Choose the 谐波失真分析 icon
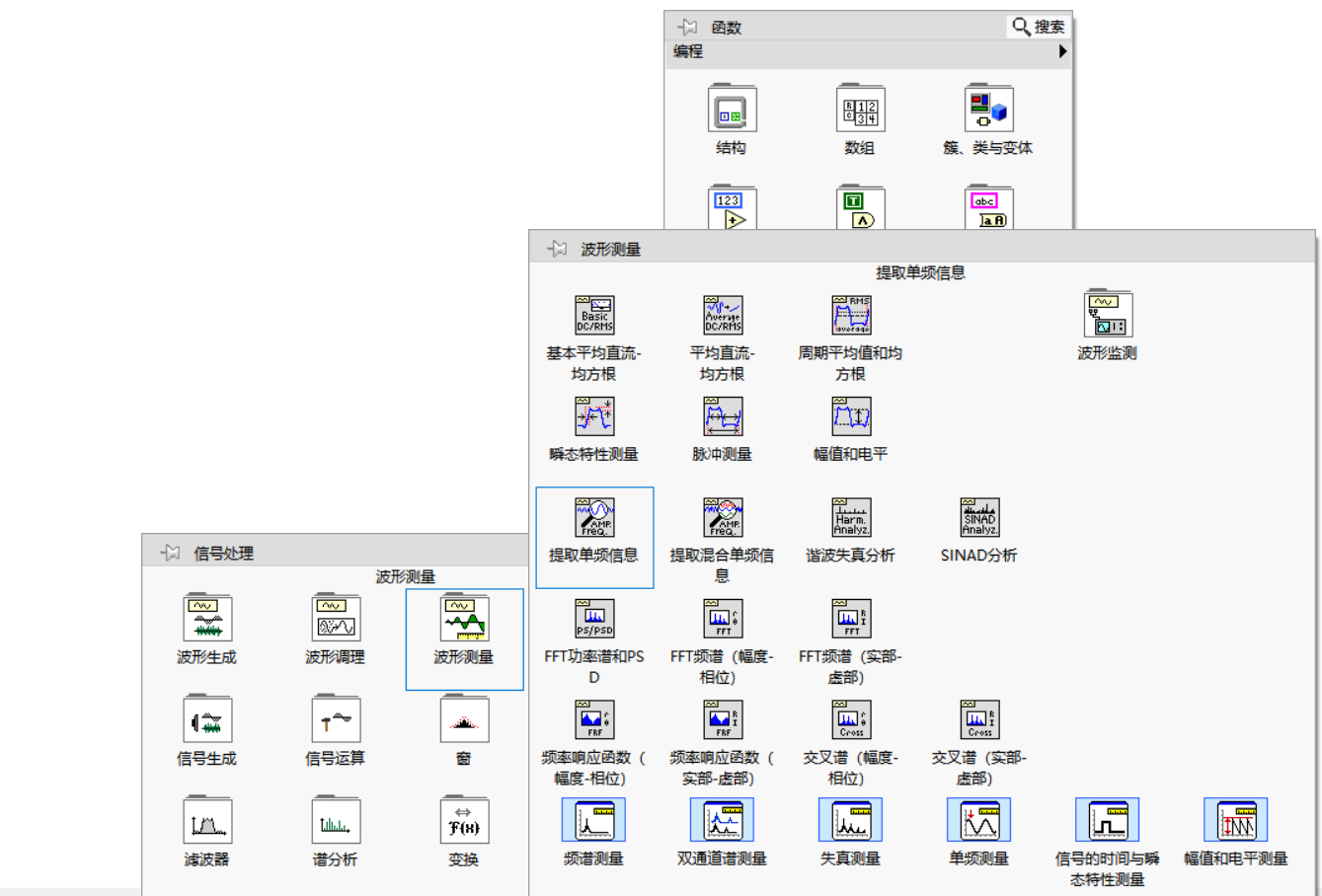 click(851, 517)
